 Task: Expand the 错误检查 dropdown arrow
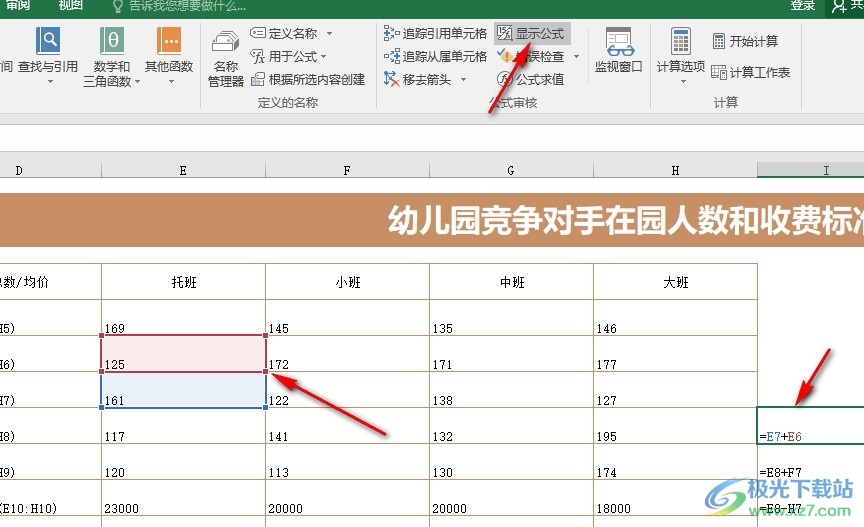tap(576, 56)
